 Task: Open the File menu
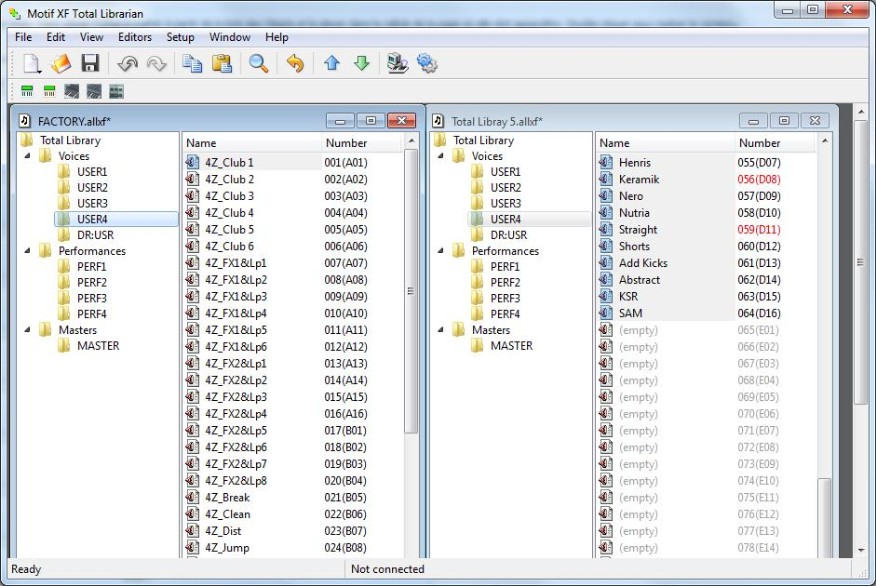pyautogui.click(x=23, y=37)
